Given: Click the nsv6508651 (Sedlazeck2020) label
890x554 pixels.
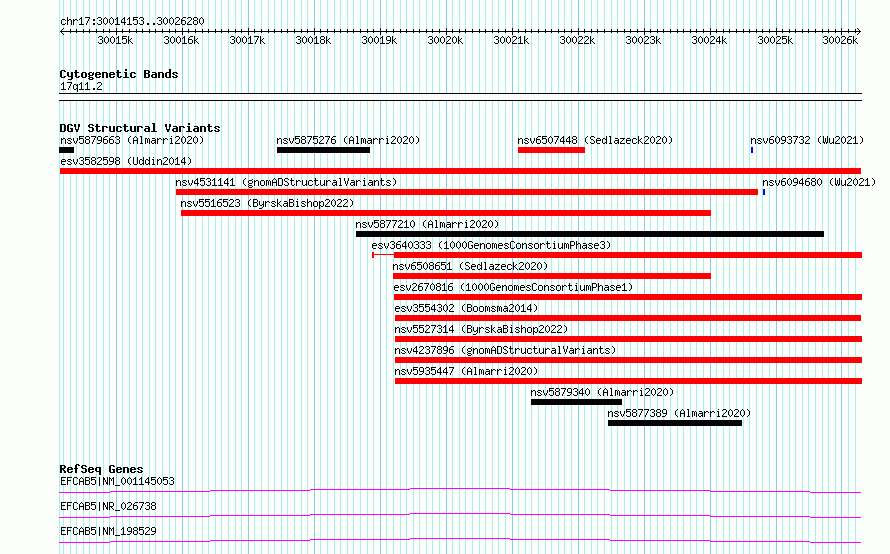Looking at the screenshot, I should tap(470, 266).
